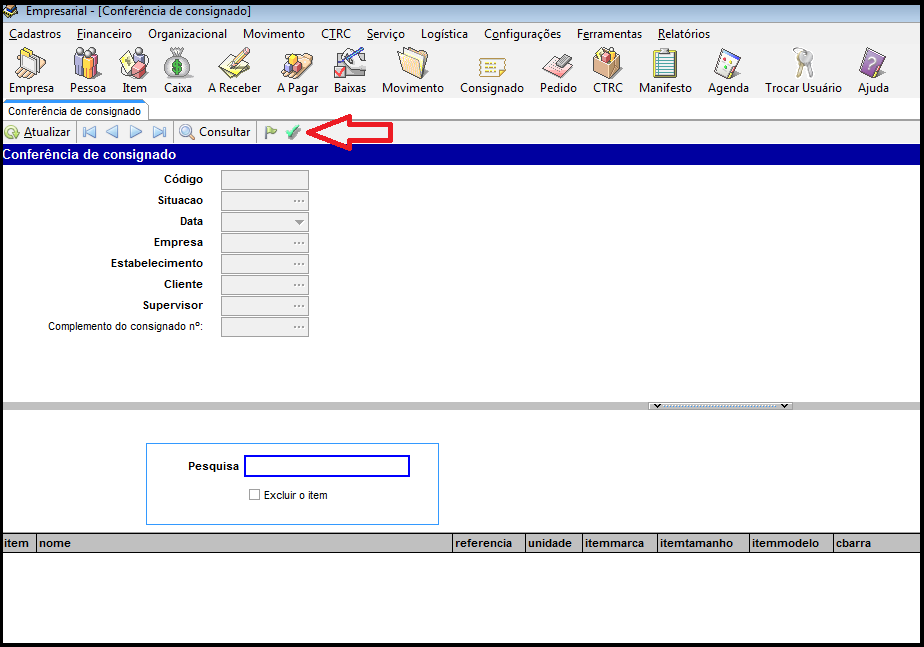This screenshot has width=924, height=647.
Task: Click the Consultar button
Action: point(215,132)
